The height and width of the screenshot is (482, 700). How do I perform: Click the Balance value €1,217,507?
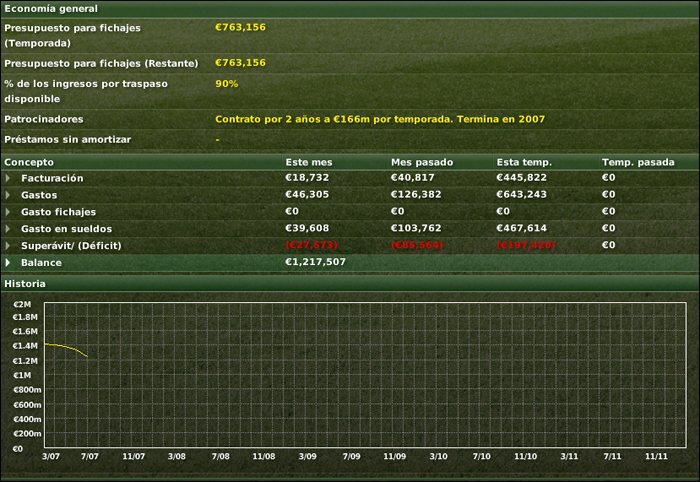pyautogui.click(x=316, y=262)
